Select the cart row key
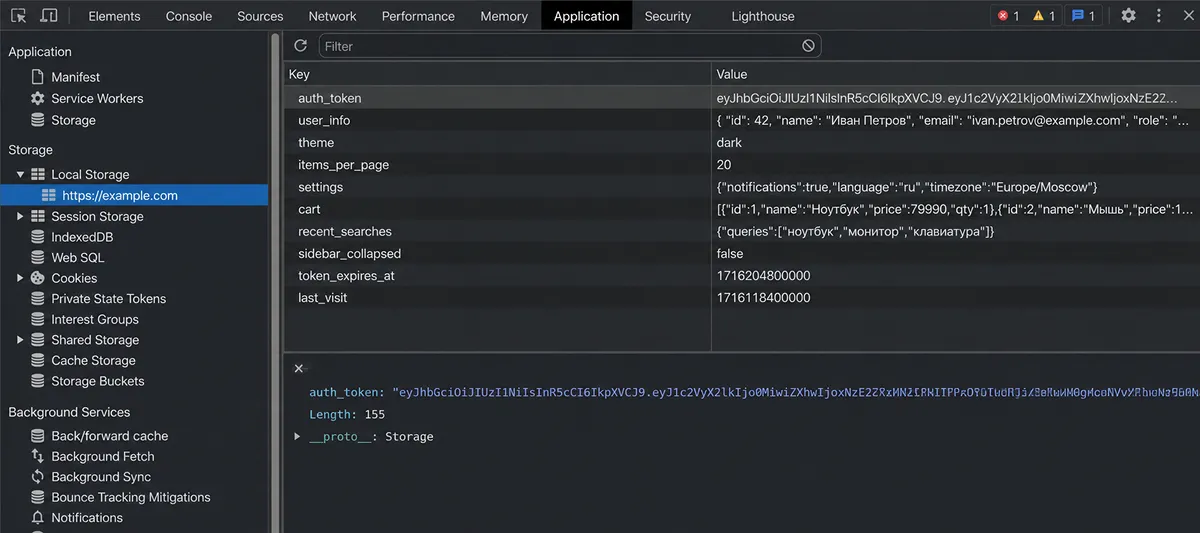 (309, 209)
